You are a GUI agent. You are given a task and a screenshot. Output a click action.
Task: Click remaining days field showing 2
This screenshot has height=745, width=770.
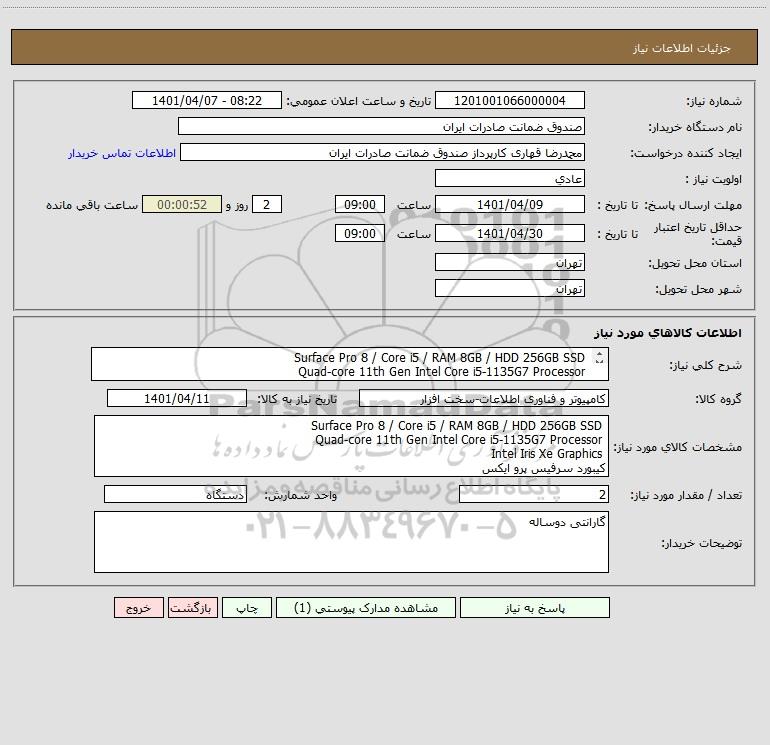pyautogui.click(x=267, y=204)
